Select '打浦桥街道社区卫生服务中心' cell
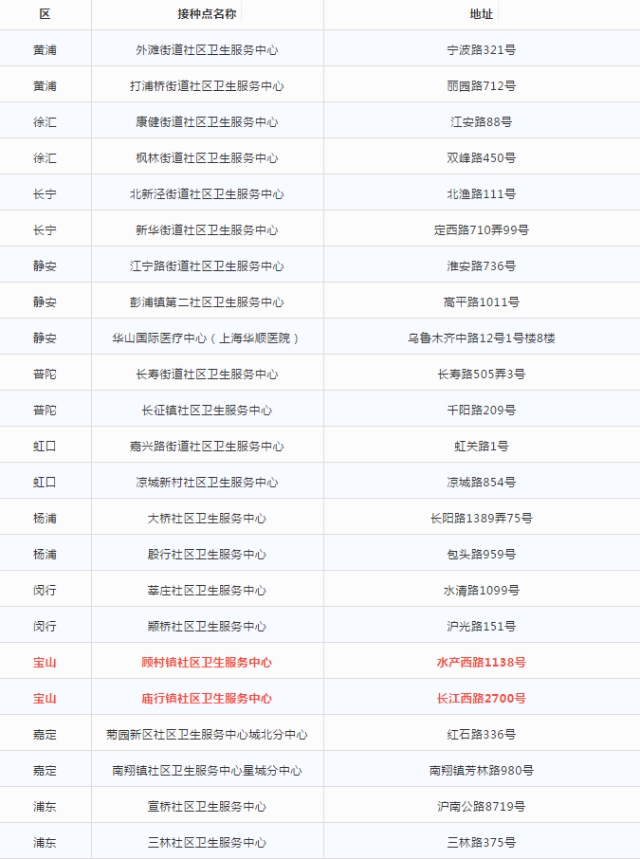The image size is (640, 859). 207,86
